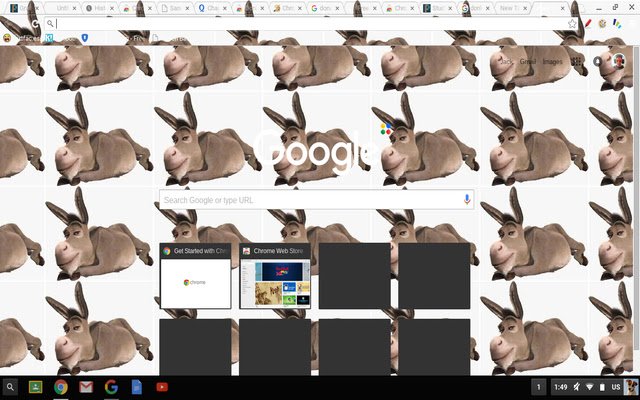Open the emoji face bookmark
Screen dimensions: 640x400
coord(7,38)
